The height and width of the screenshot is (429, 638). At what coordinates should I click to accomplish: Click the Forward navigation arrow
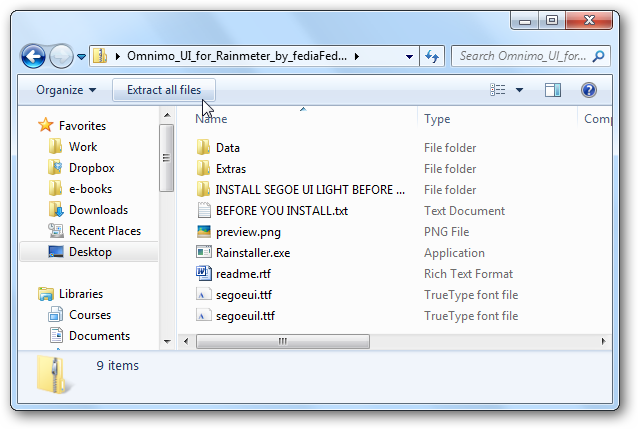point(61,56)
